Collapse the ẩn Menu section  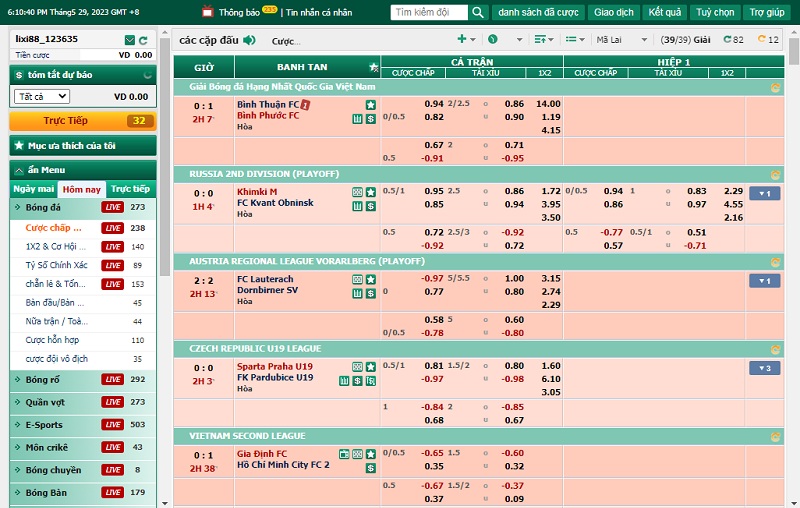click(x=83, y=170)
